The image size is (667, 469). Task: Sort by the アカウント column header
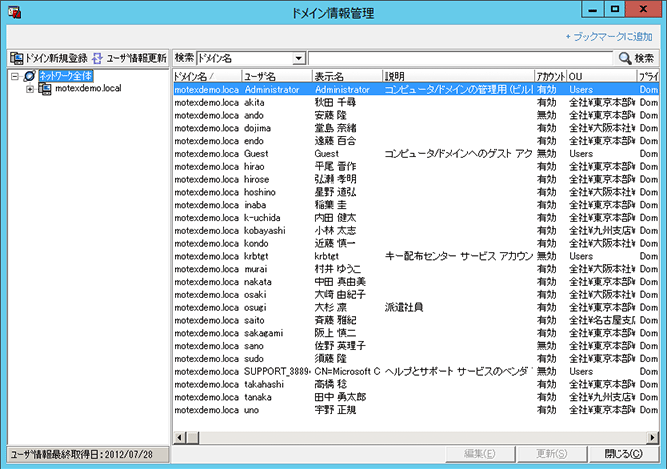click(x=550, y=76)
